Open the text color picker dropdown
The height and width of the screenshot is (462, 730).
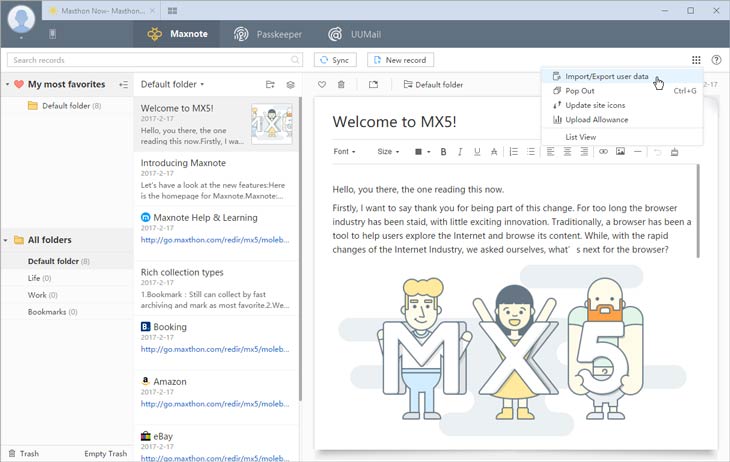[x=422, y=151]
